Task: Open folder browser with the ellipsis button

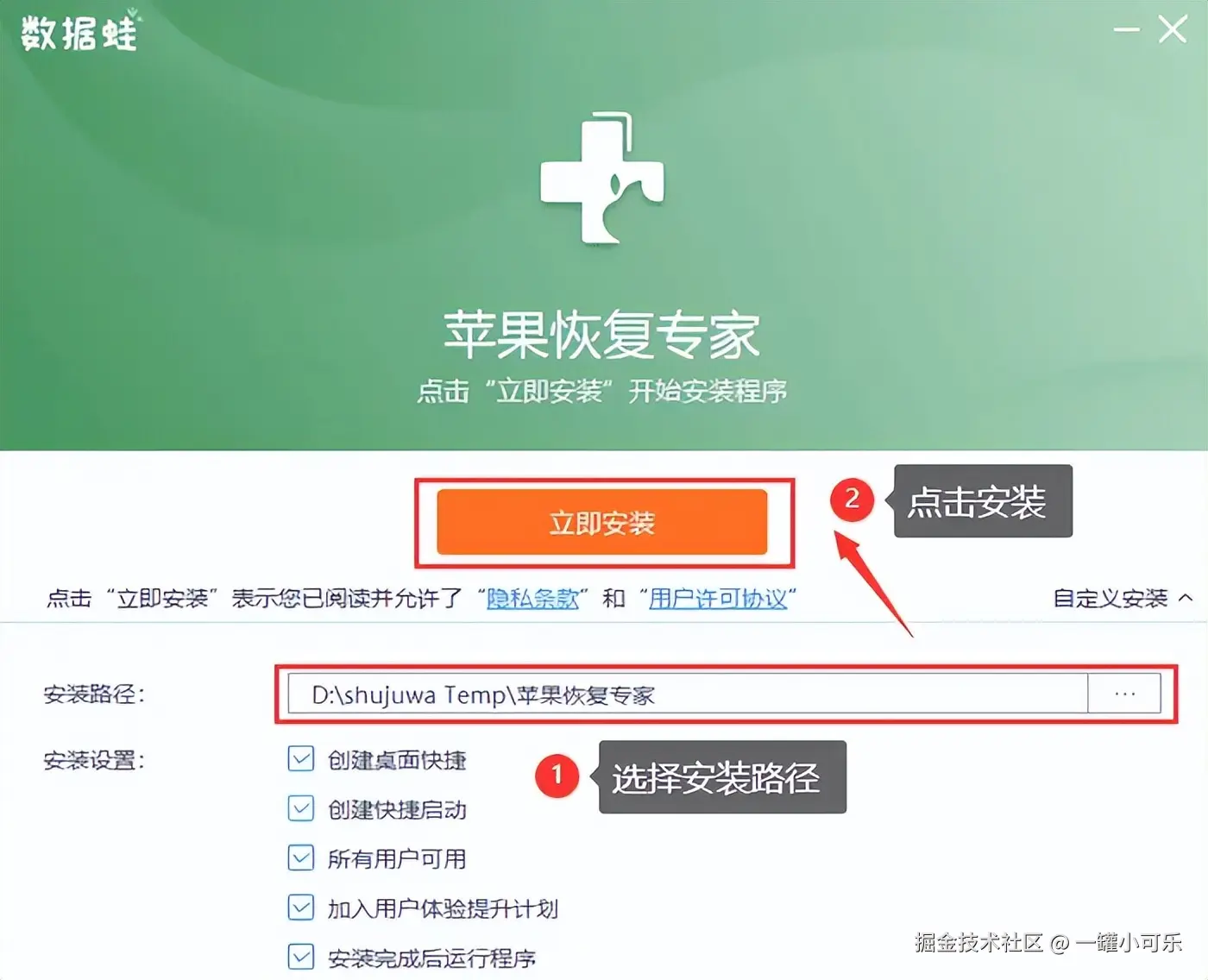Action: coord(1124,694)
